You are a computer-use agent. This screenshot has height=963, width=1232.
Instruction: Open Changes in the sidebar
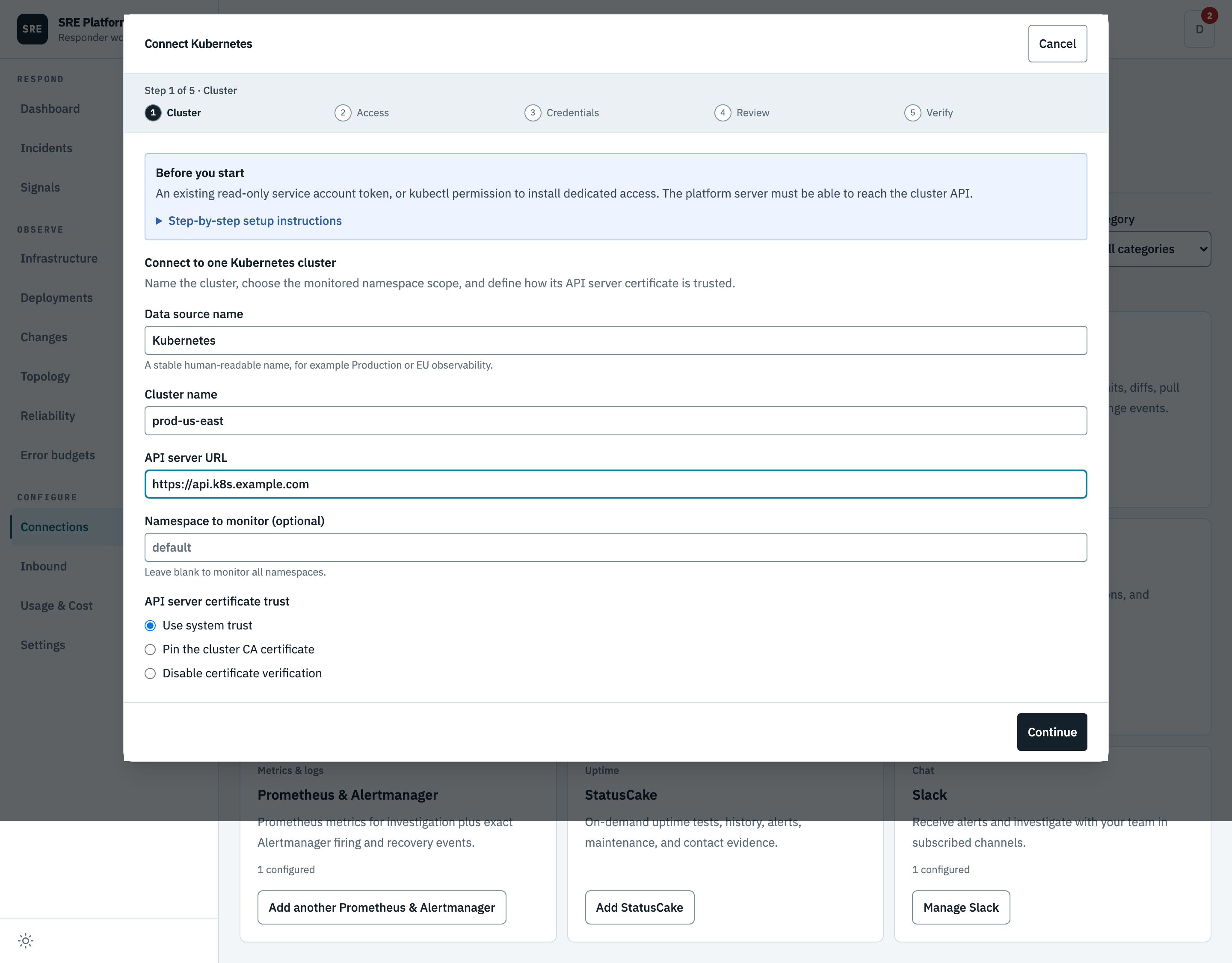pos(44,337)
